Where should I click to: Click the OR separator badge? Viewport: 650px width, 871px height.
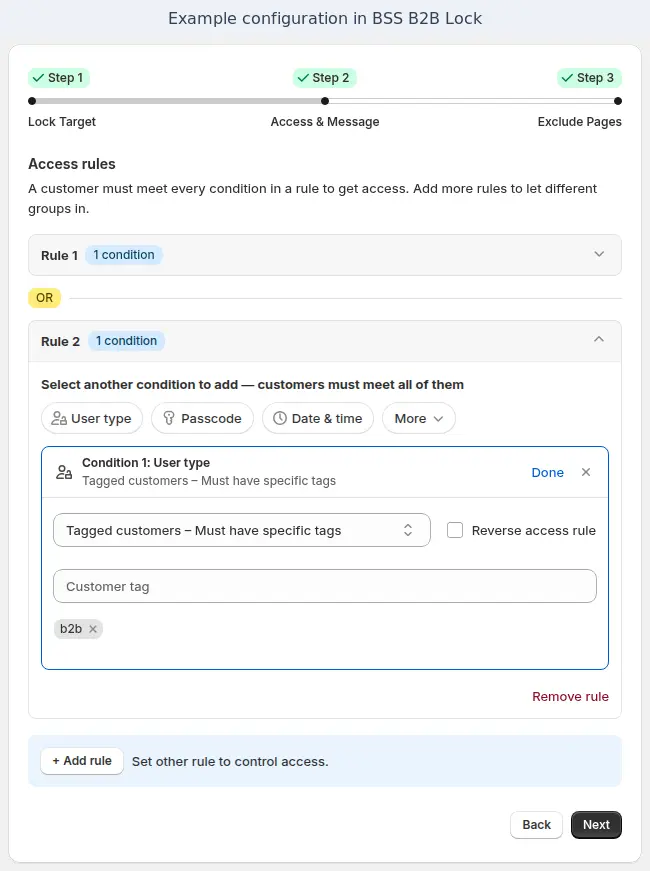[x=44, y=298]
